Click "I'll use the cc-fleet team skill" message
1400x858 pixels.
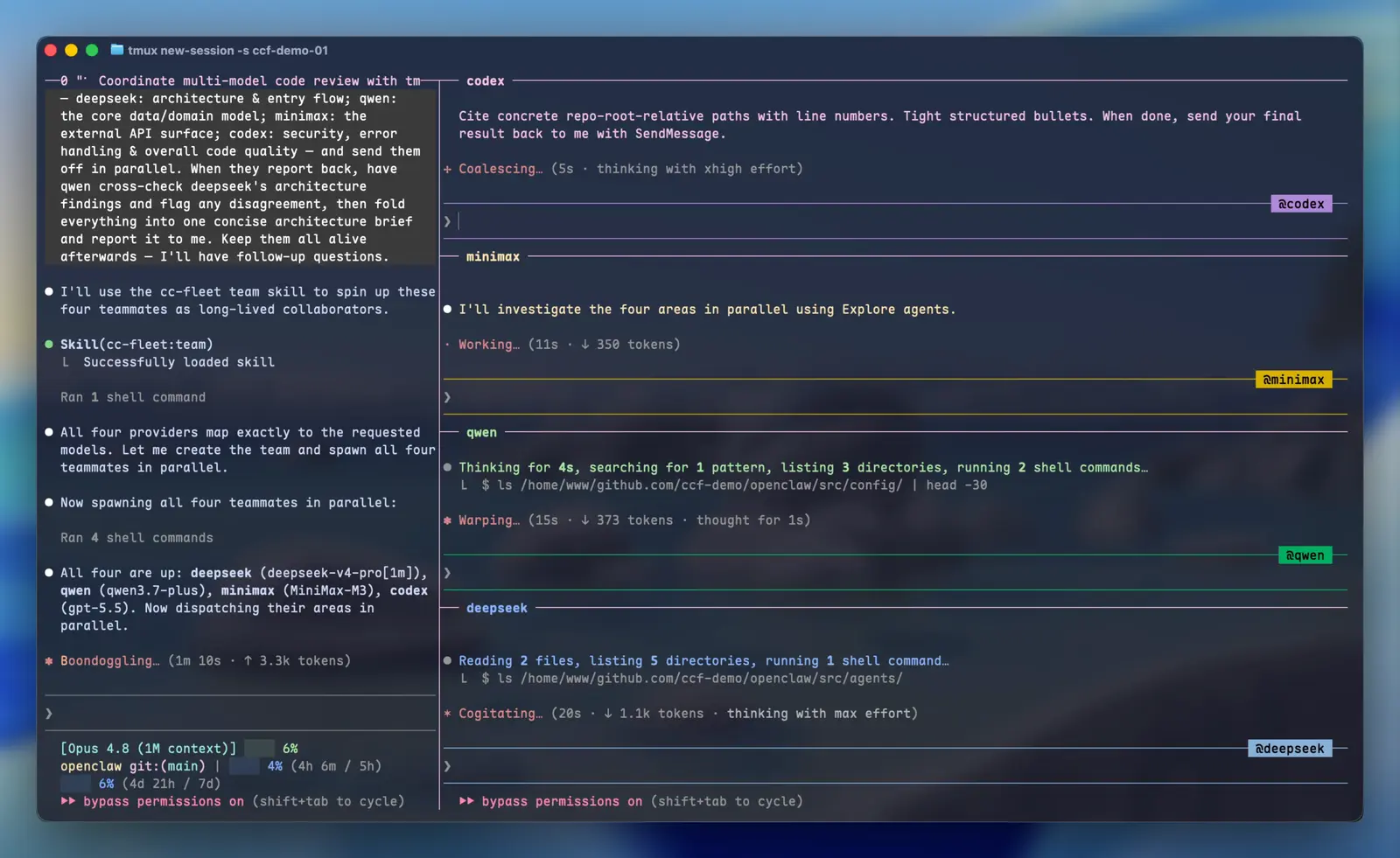pyautogui.click(x=248, y=301)
